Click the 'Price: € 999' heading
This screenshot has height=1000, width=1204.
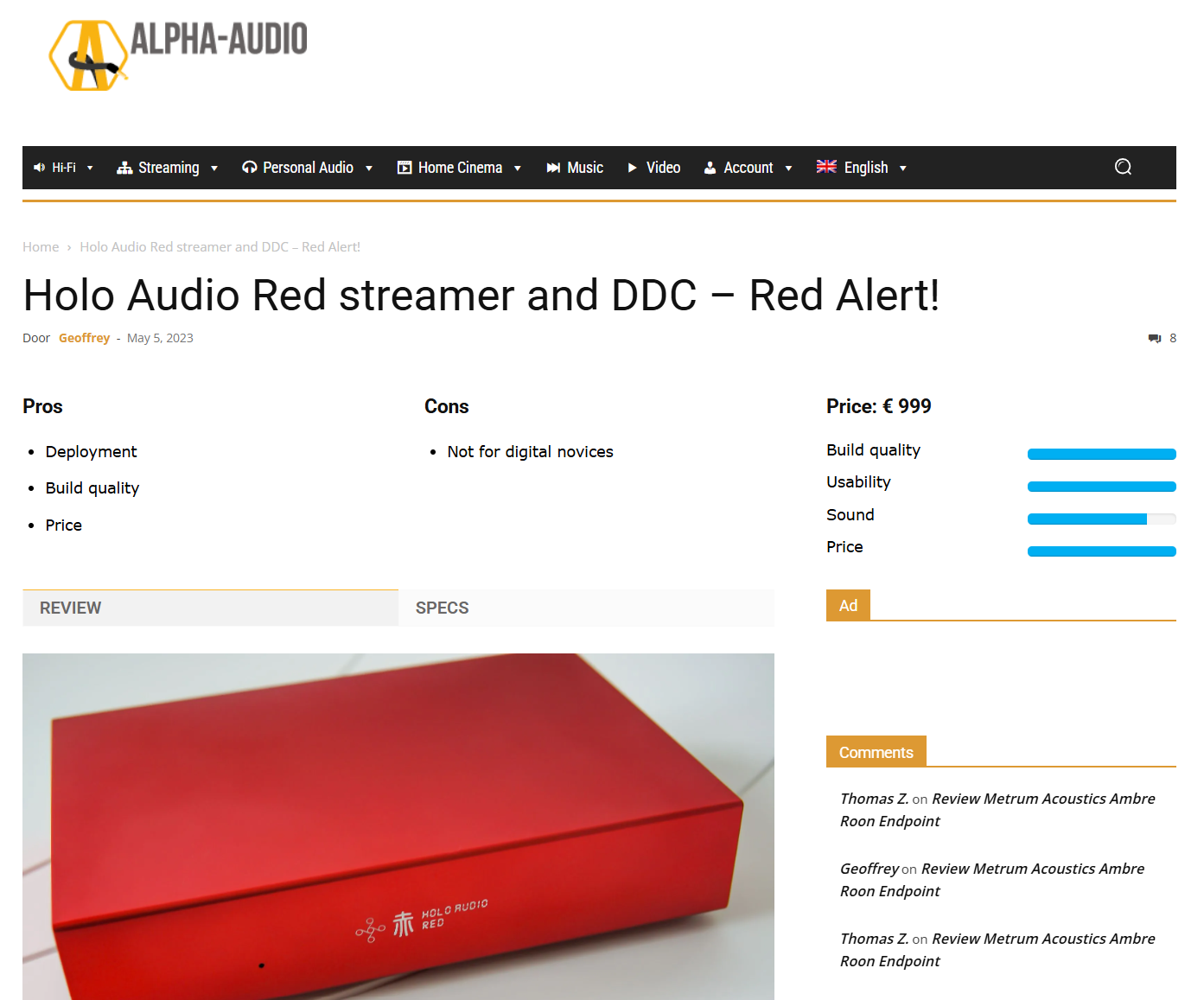878,406
